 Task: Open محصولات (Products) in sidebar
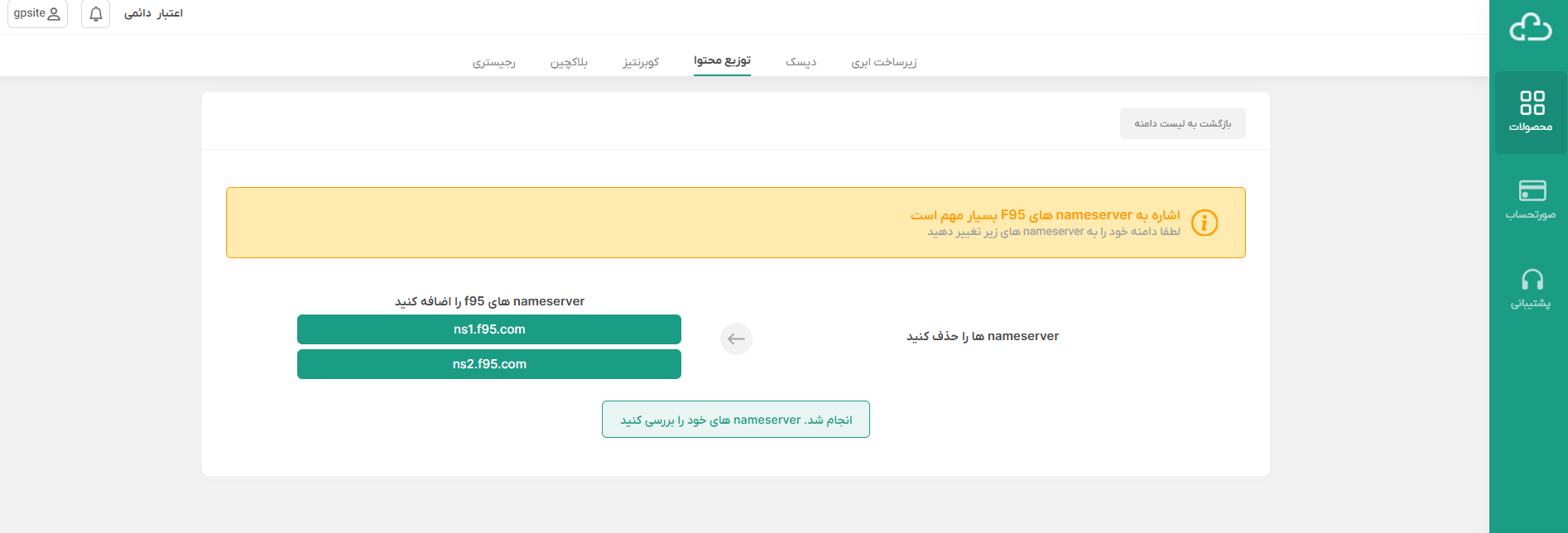pyautogui.click(x=1531, y=112)
